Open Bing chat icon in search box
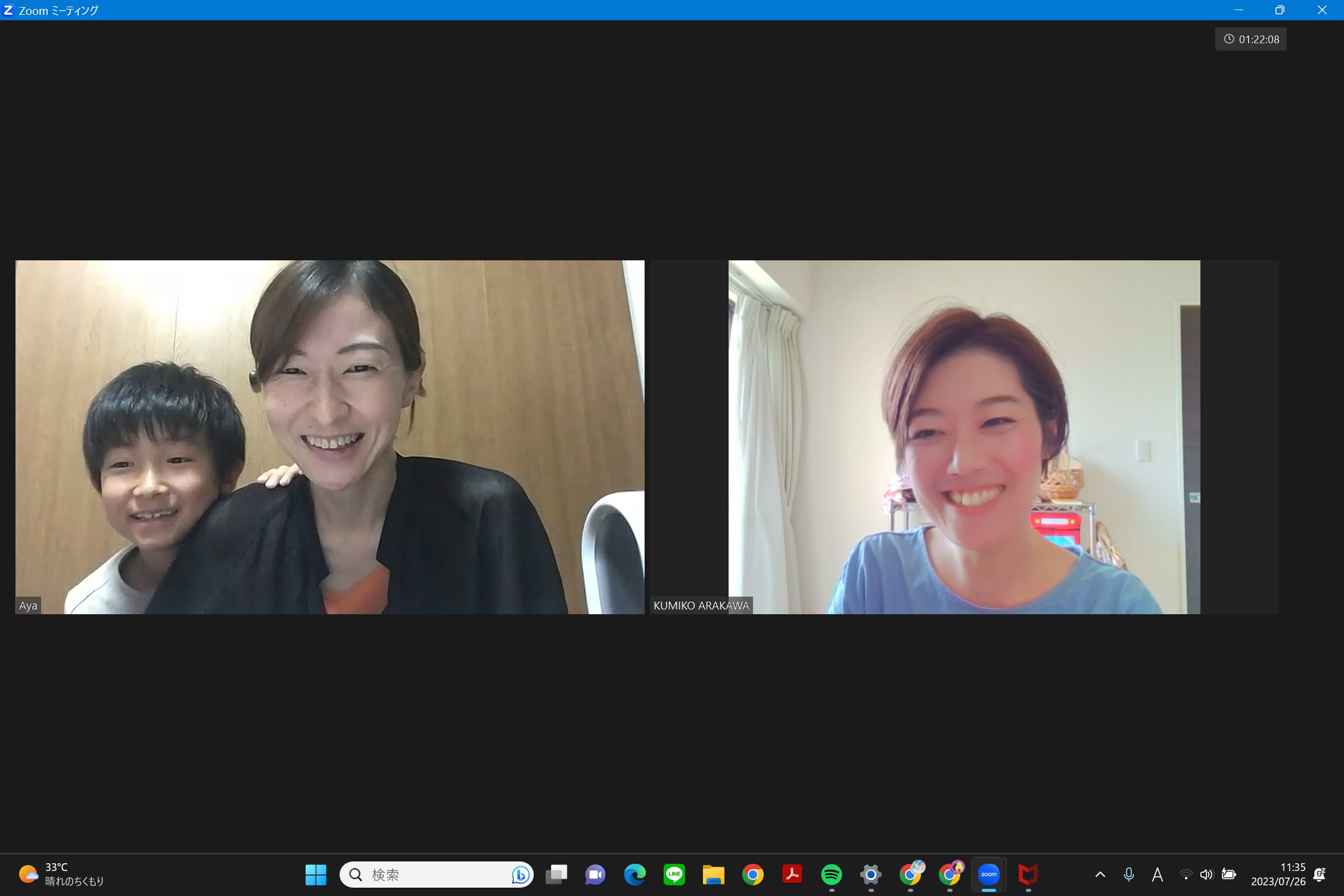1344x896 pixels. pyautogui.click(x=520, y=875)
